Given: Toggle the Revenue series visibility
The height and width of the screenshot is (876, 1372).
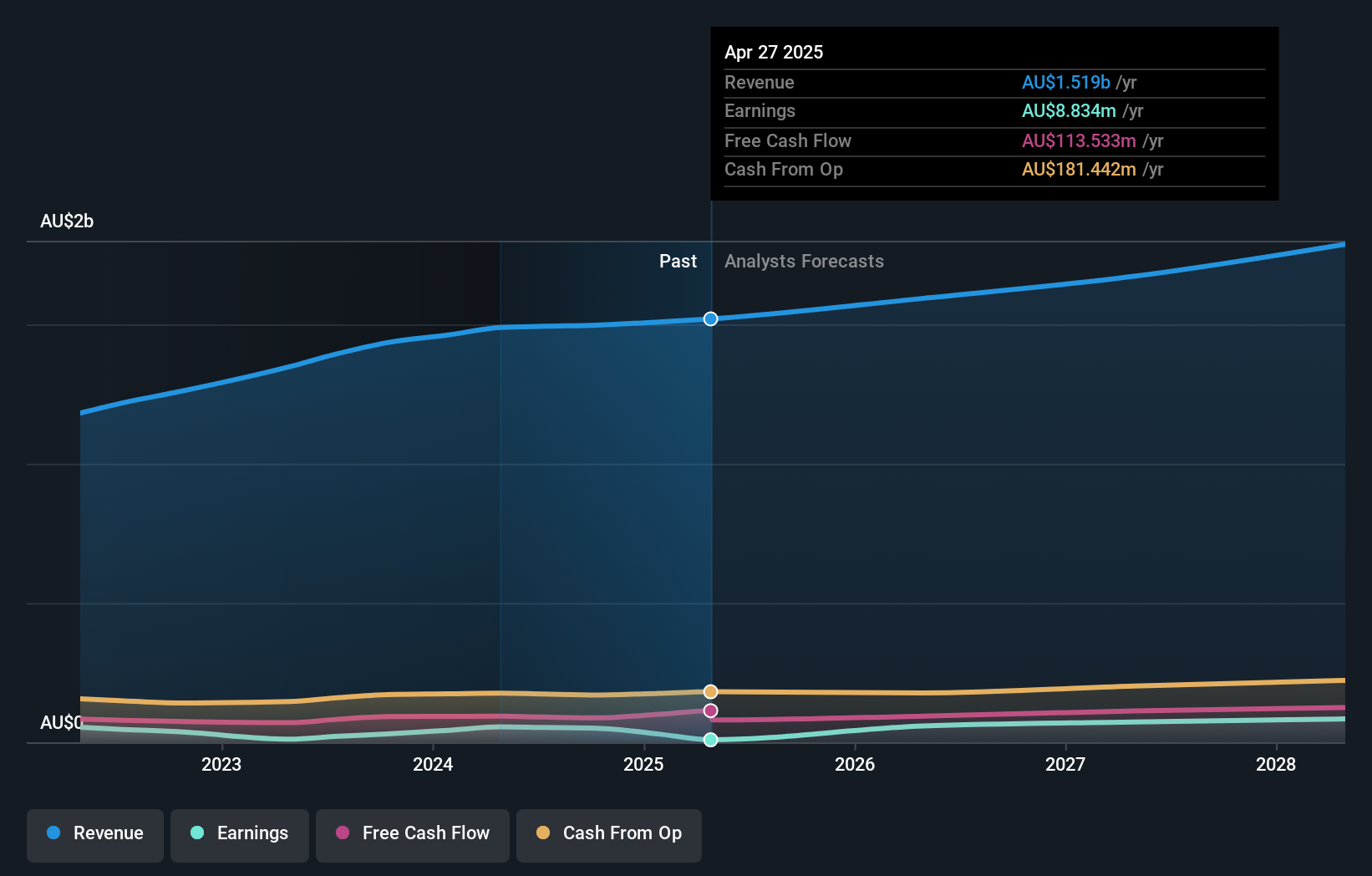Looking at the screenshot, I should click(x=94, y=833).
